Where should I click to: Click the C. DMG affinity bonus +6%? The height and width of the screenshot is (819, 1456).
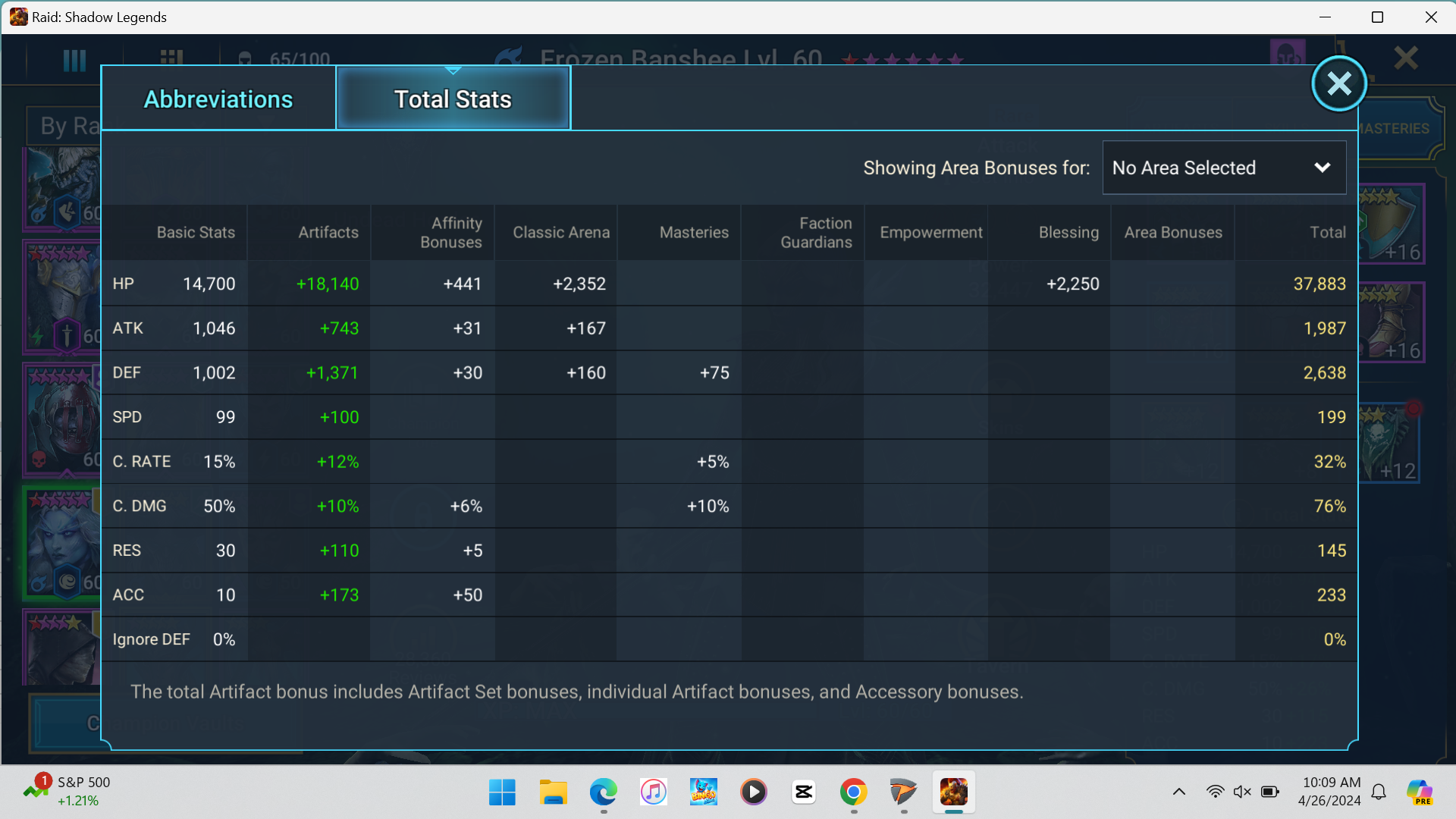coord(466,506)
